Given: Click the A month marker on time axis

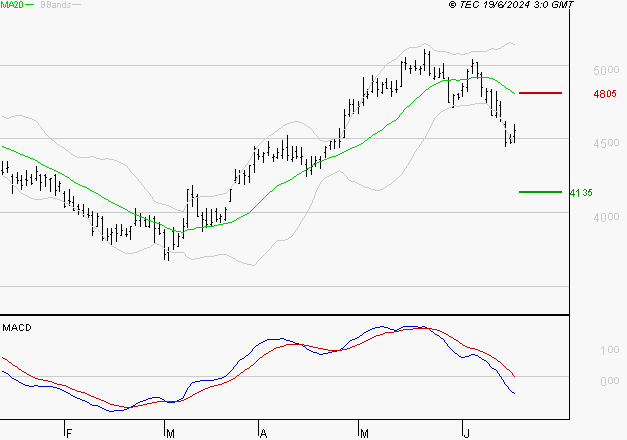Looking at the screenshot, I should (263, 434).
